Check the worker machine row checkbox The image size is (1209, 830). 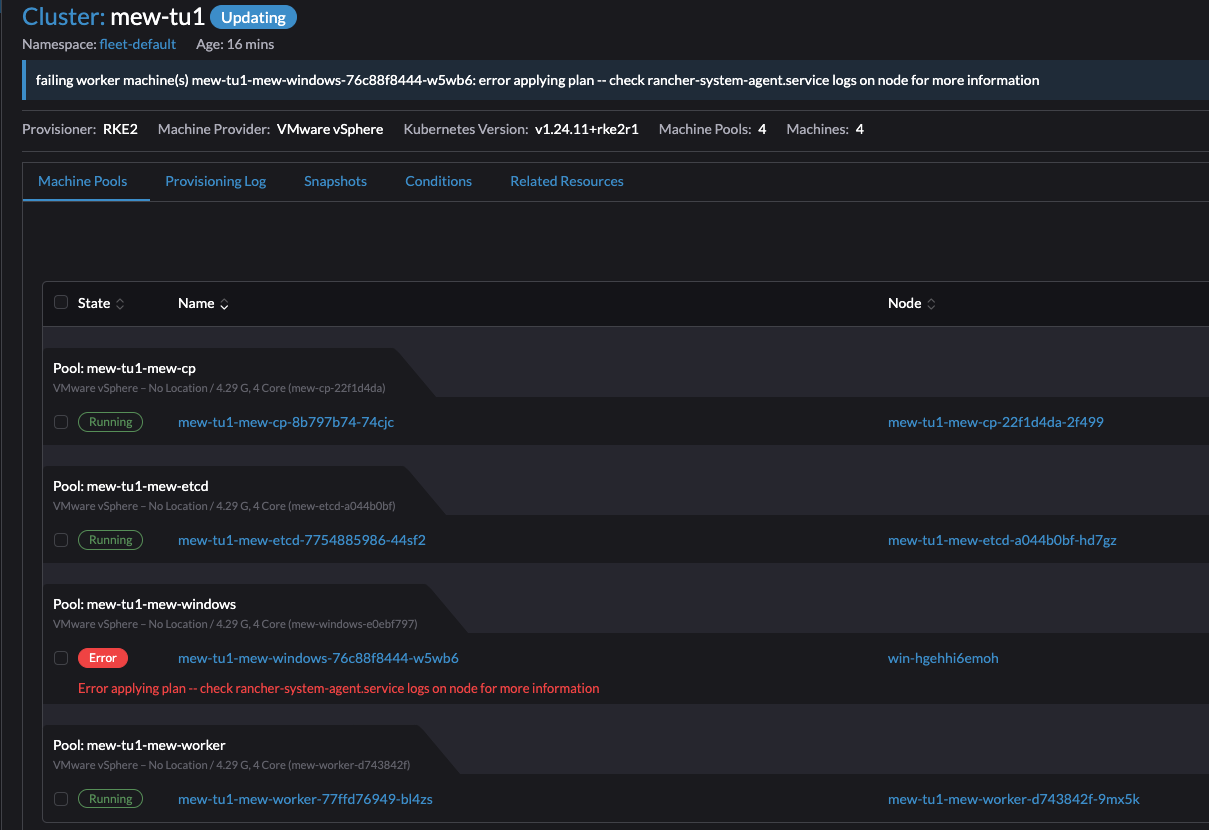(x=61, y=799)
